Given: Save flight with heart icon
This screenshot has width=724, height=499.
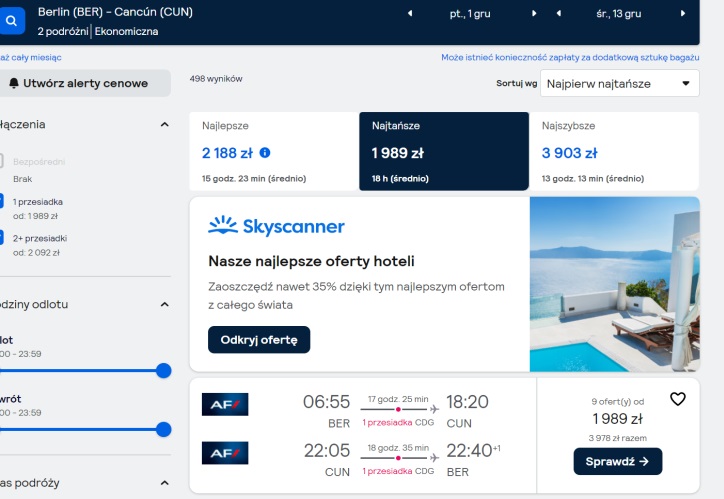Looking at the screenshot, I should 677,399.
